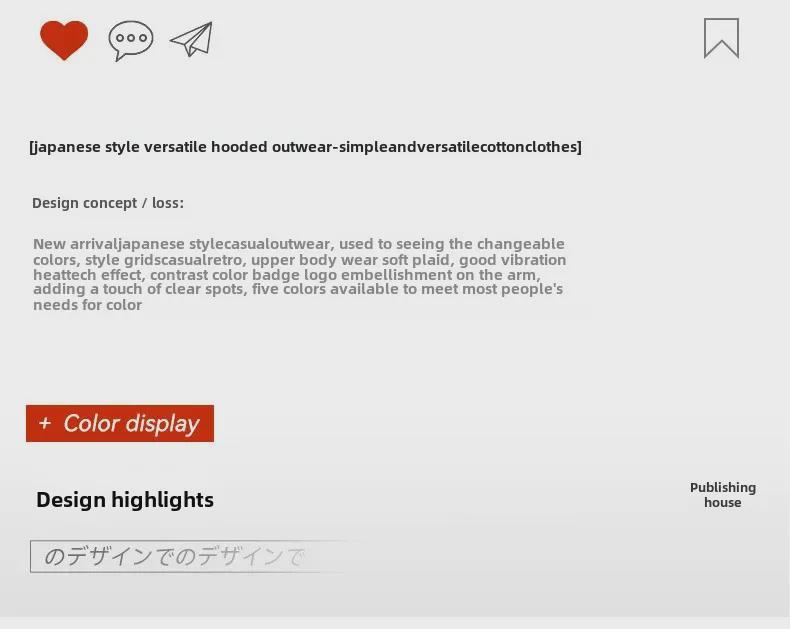Select the Design highlights heading
790x629 pixels.
[125, 500]
